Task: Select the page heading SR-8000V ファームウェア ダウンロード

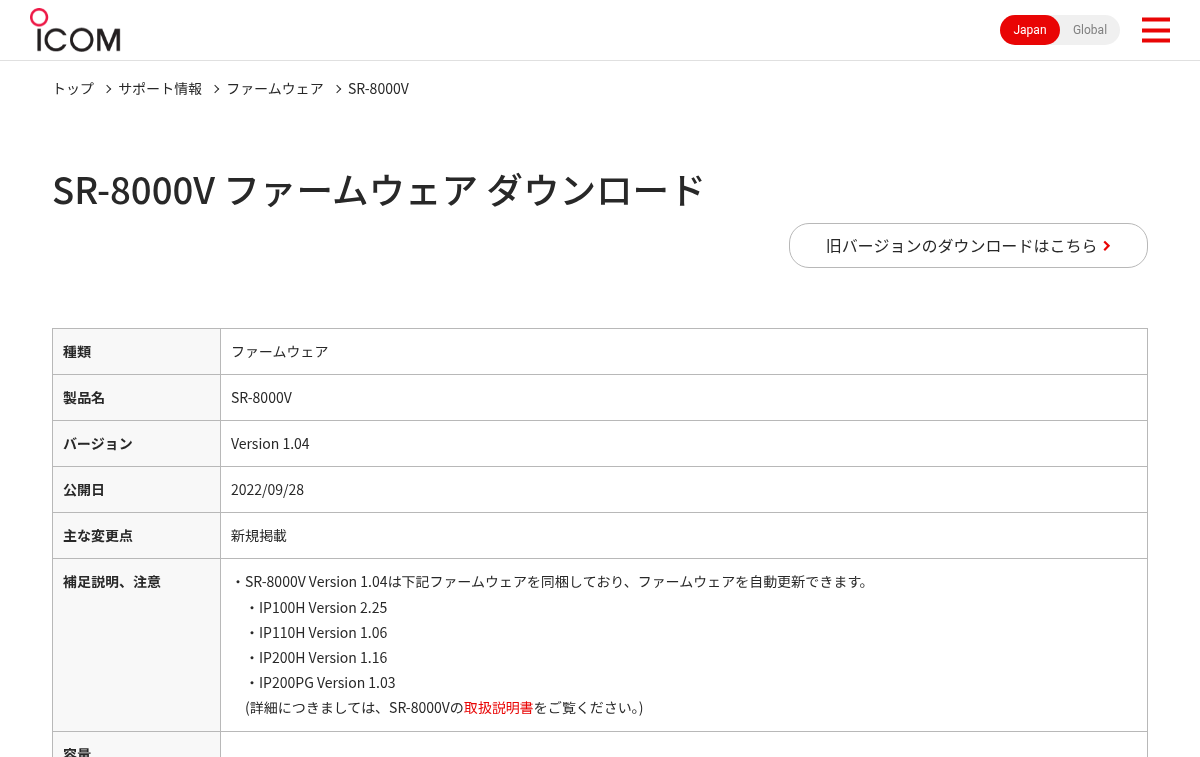Action: [x=378, y=190]
